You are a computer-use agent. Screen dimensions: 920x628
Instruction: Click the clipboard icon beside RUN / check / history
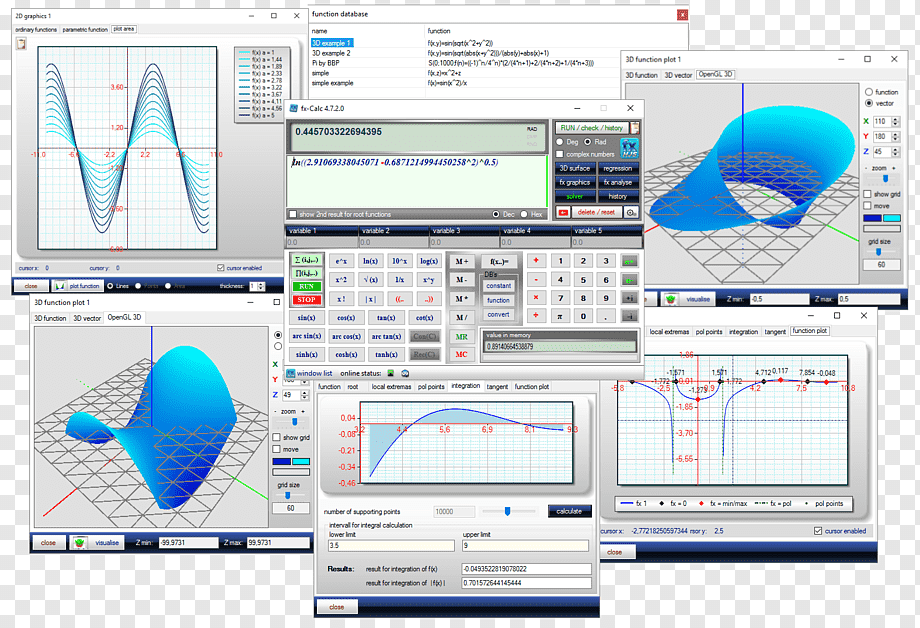pyautogui.click(x=635, y=127)
